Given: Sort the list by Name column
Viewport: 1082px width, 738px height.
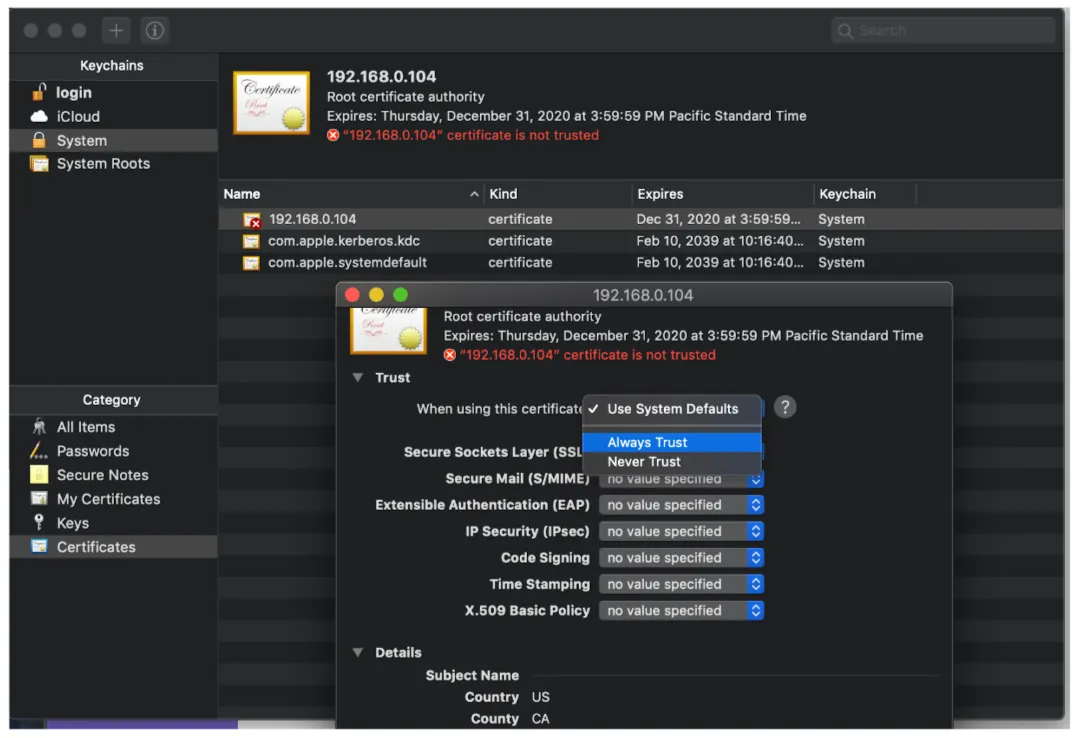Looking at the screenshot, I should (x=351, y=194).
